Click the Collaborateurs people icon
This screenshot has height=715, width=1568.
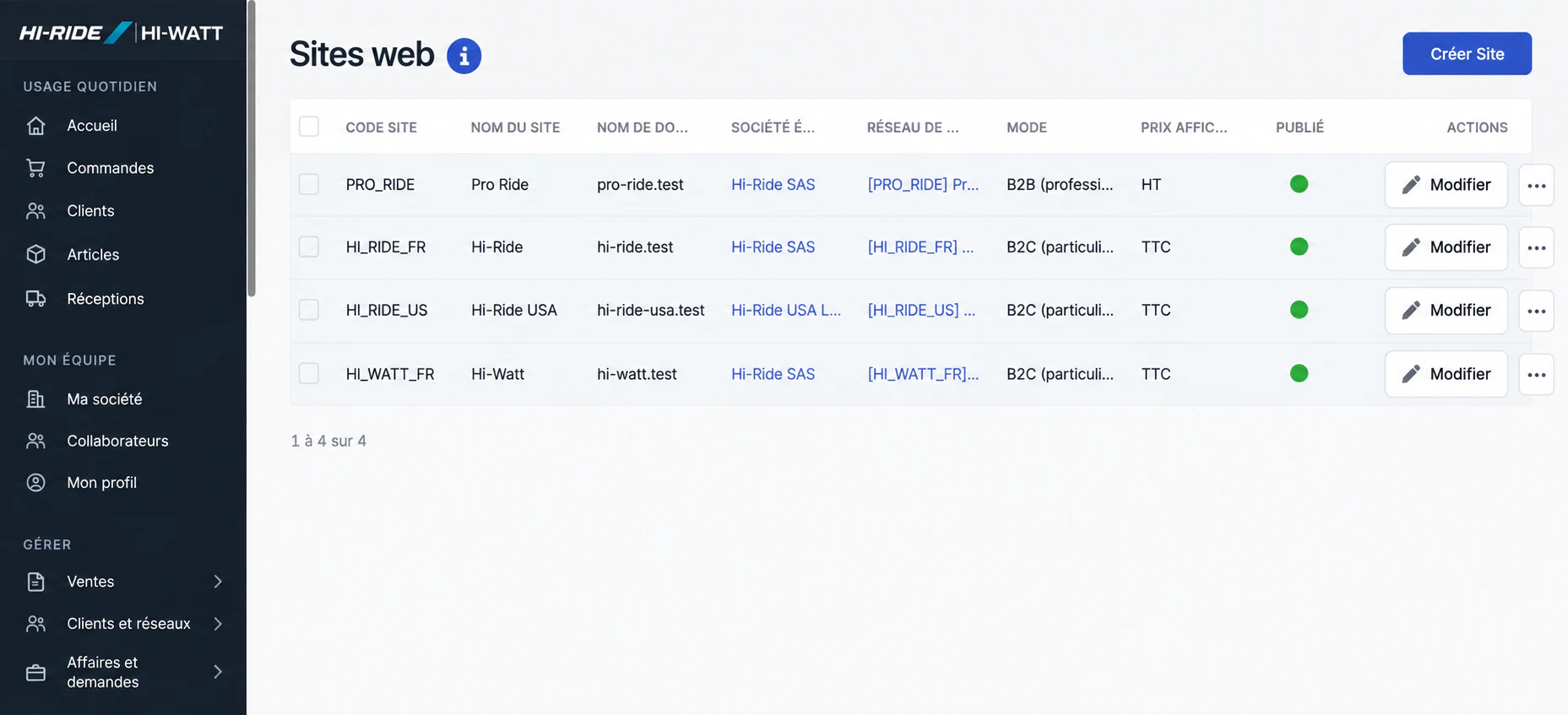(35, 441)
